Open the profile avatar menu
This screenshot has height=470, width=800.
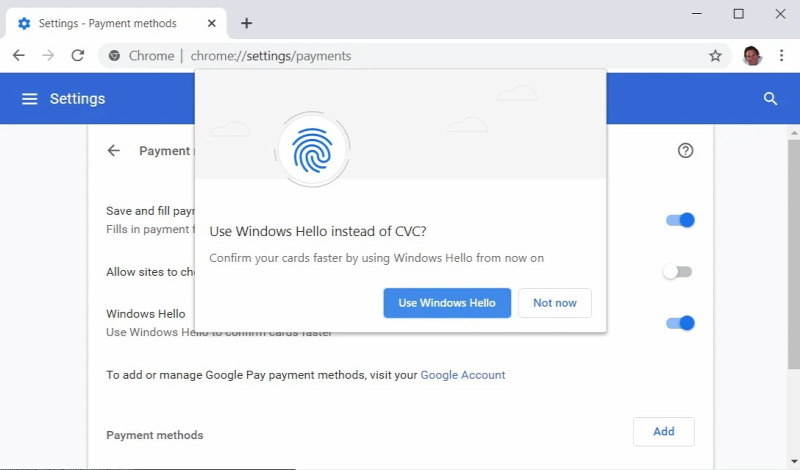pyautogui.click(x=752, y=56)
